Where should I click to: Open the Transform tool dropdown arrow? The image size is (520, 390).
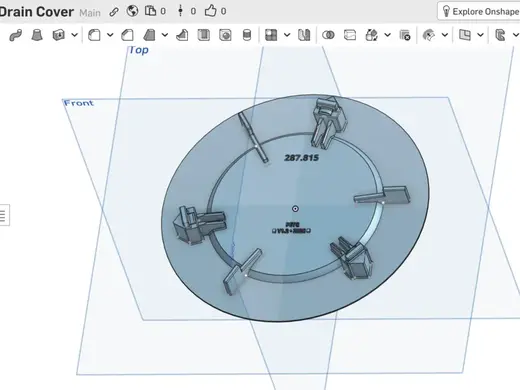click(387, 35)
